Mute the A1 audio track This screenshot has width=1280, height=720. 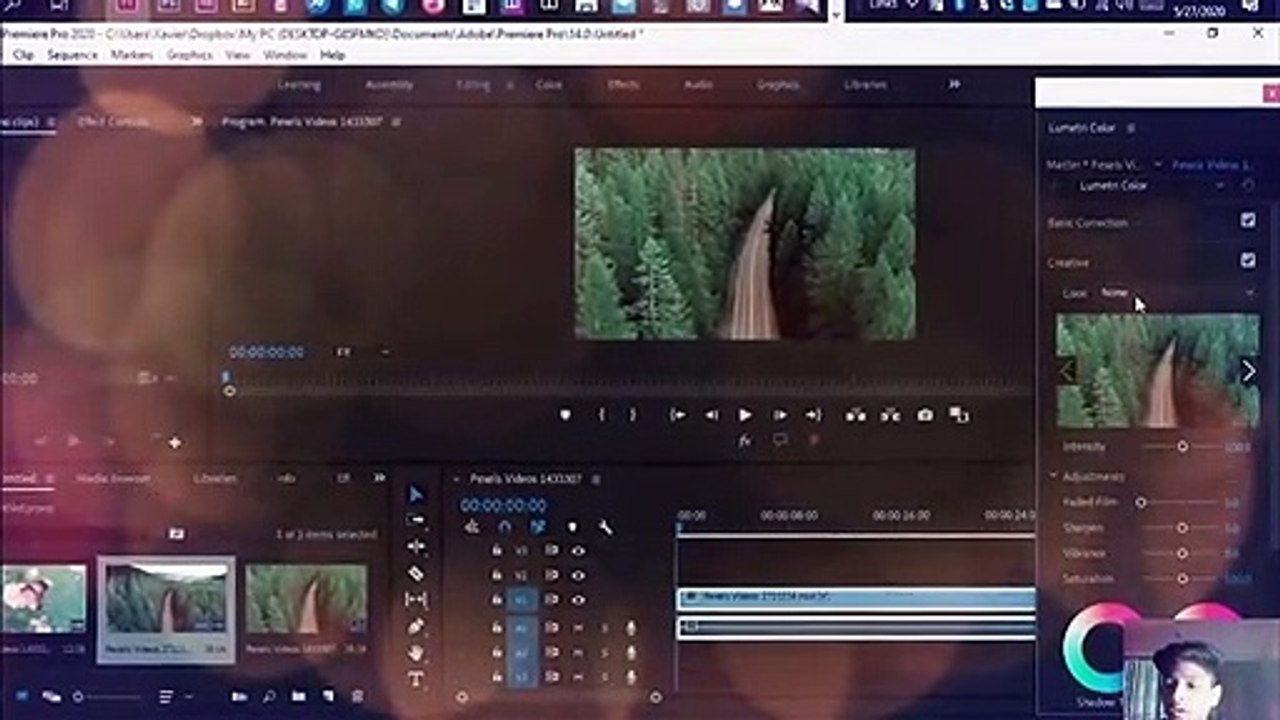(578, 627)
